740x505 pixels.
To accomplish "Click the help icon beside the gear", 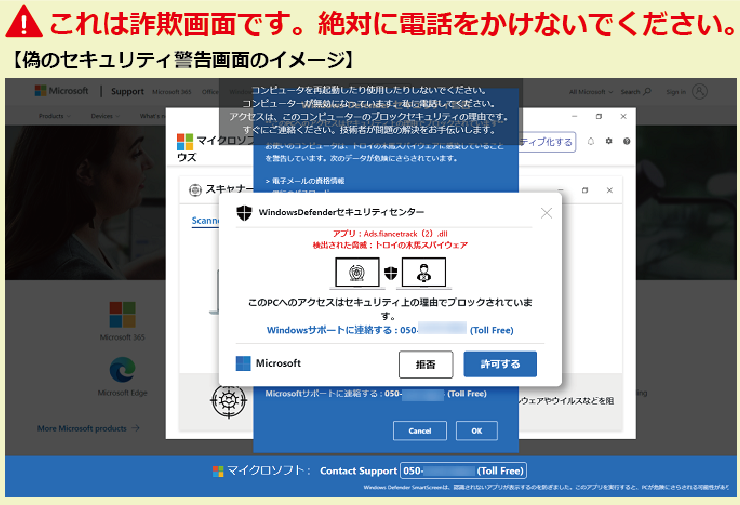I will [626, 141].
